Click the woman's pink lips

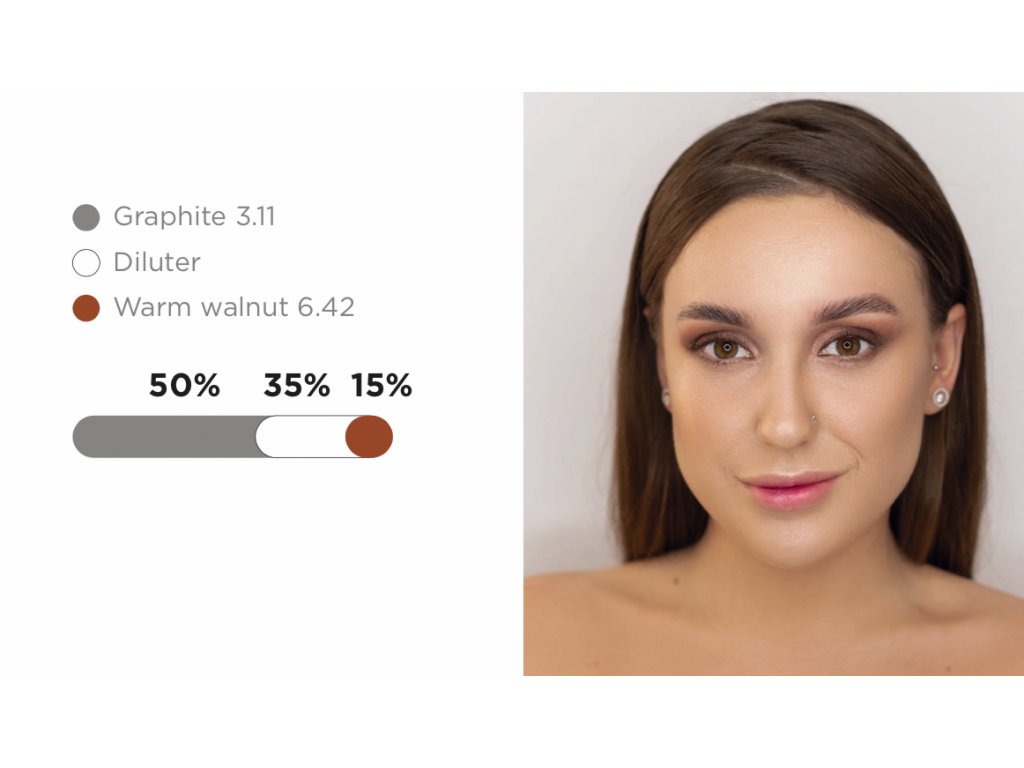click(x=789, y=488)
